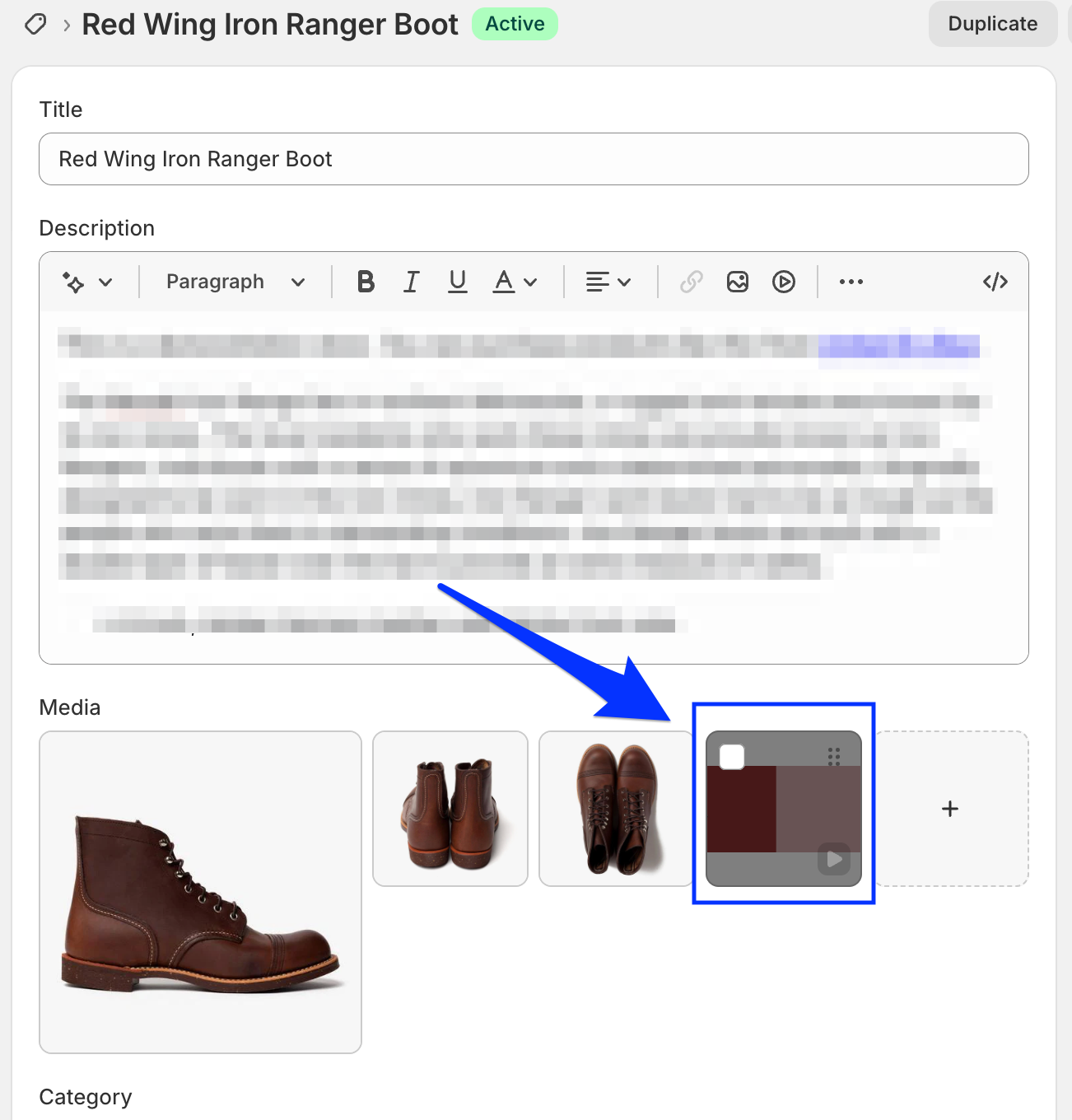Click inside the Description text area
The width and height of the screenshot is (1072, 1120).
(x=534, y=488)
